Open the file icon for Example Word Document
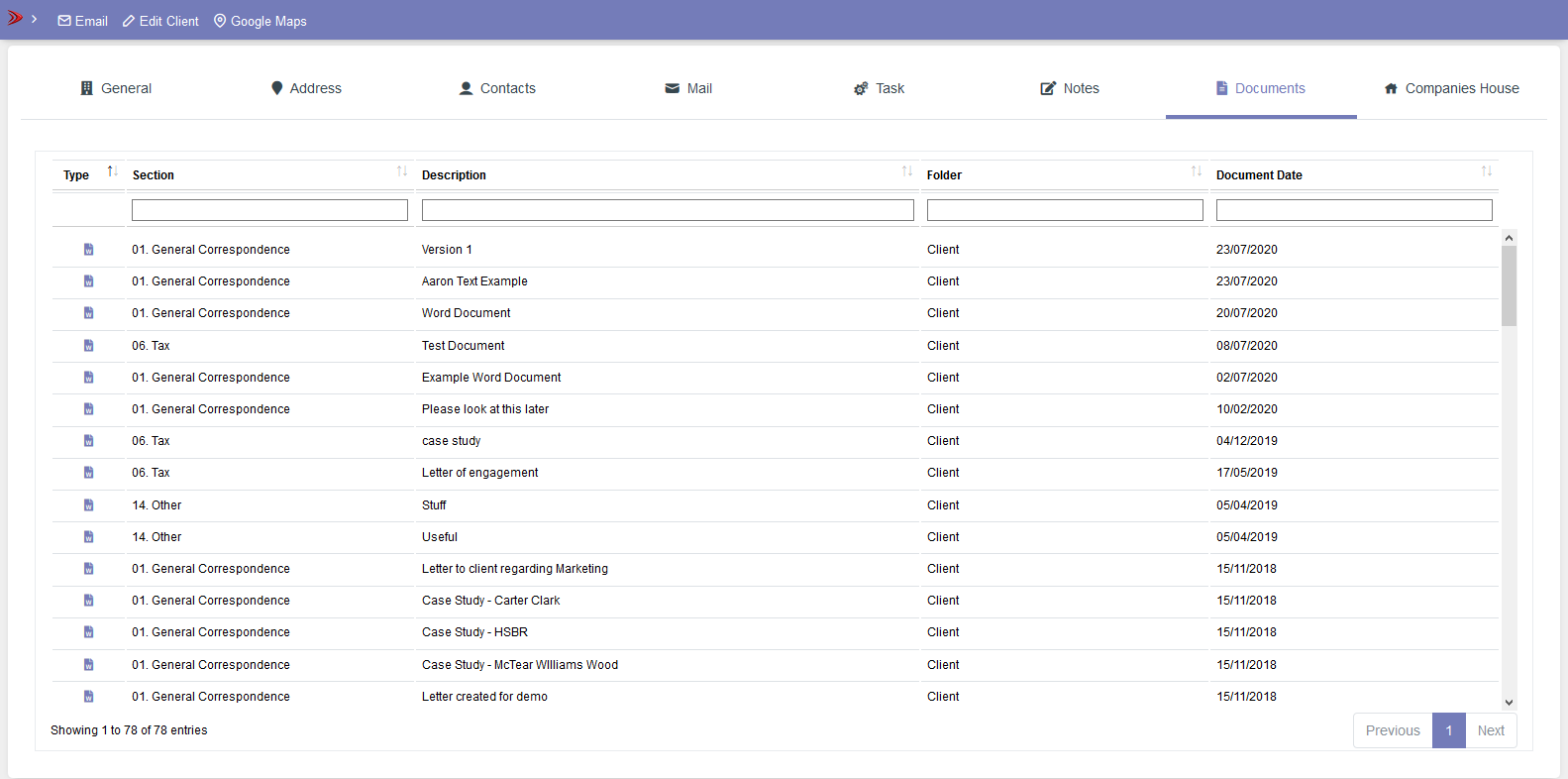Screen dimensions: 1568x779 (88, 378)
